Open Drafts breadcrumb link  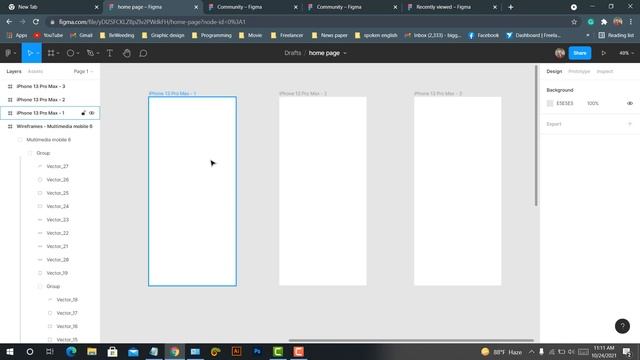pyautogui.click(x=293, y=53)
